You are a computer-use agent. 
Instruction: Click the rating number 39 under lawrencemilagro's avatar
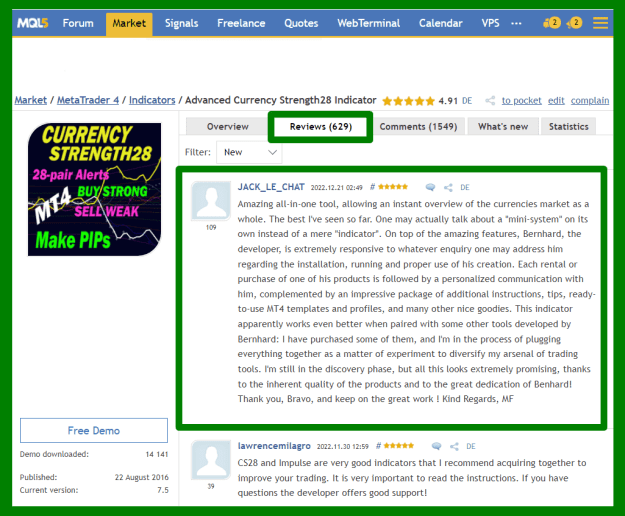pos(211,486)
